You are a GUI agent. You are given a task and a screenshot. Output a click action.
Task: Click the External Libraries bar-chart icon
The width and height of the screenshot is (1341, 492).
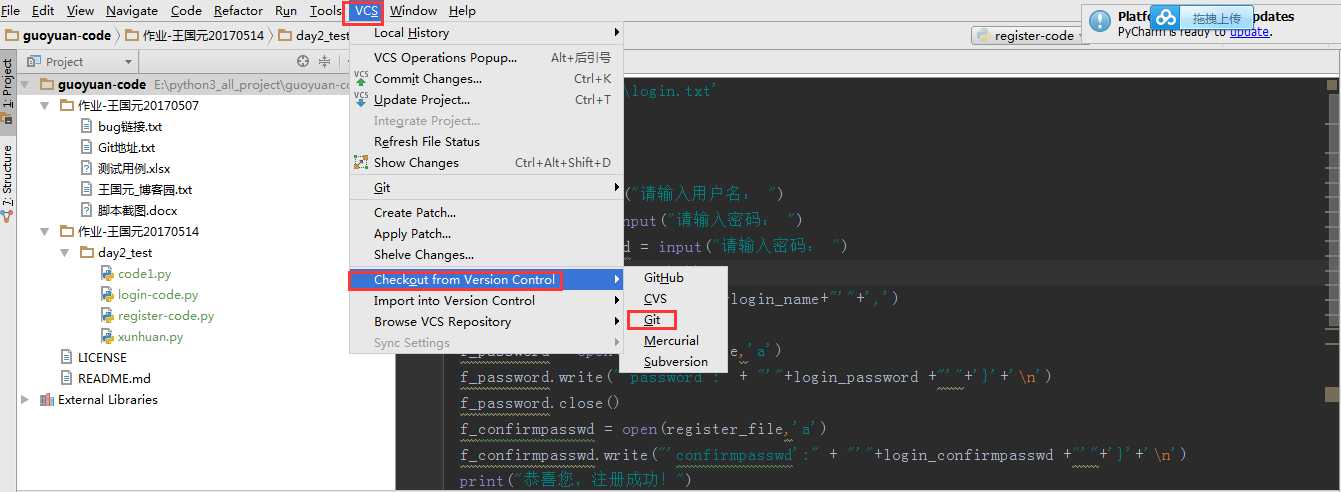47,399
